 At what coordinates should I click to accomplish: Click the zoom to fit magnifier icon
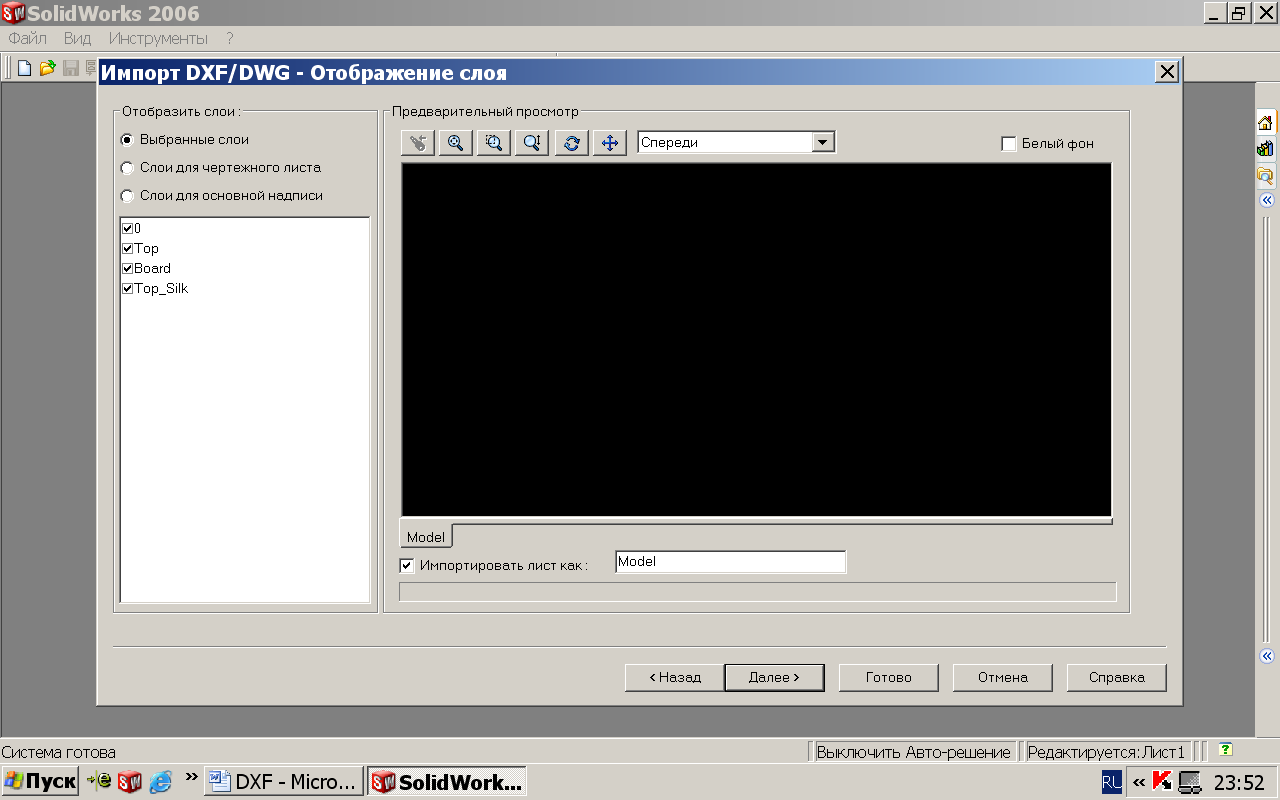(455, 143)
